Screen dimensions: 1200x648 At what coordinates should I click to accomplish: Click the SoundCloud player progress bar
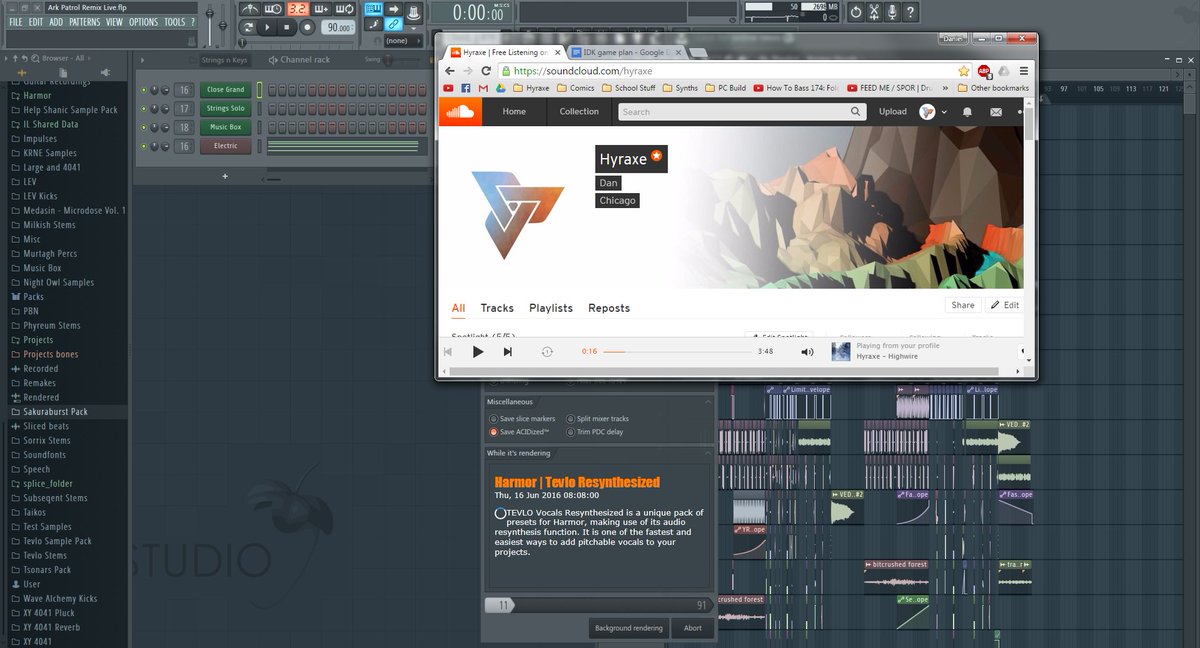tap(677, 352)
